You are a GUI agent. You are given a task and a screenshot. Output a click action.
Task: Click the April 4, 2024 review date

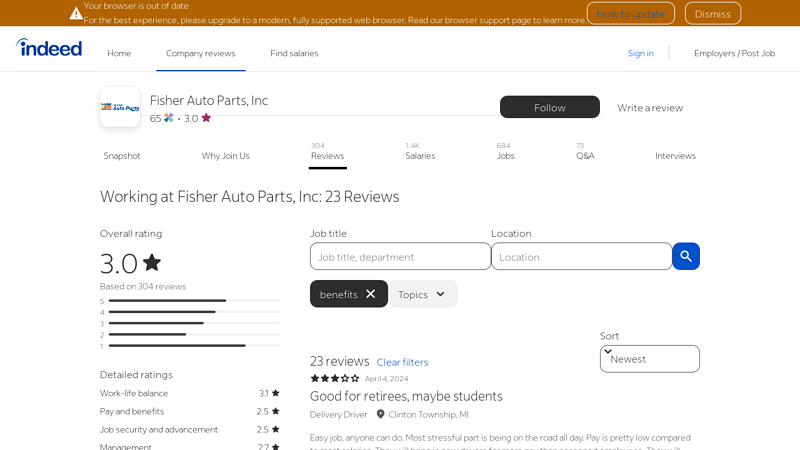coord(386,379)
